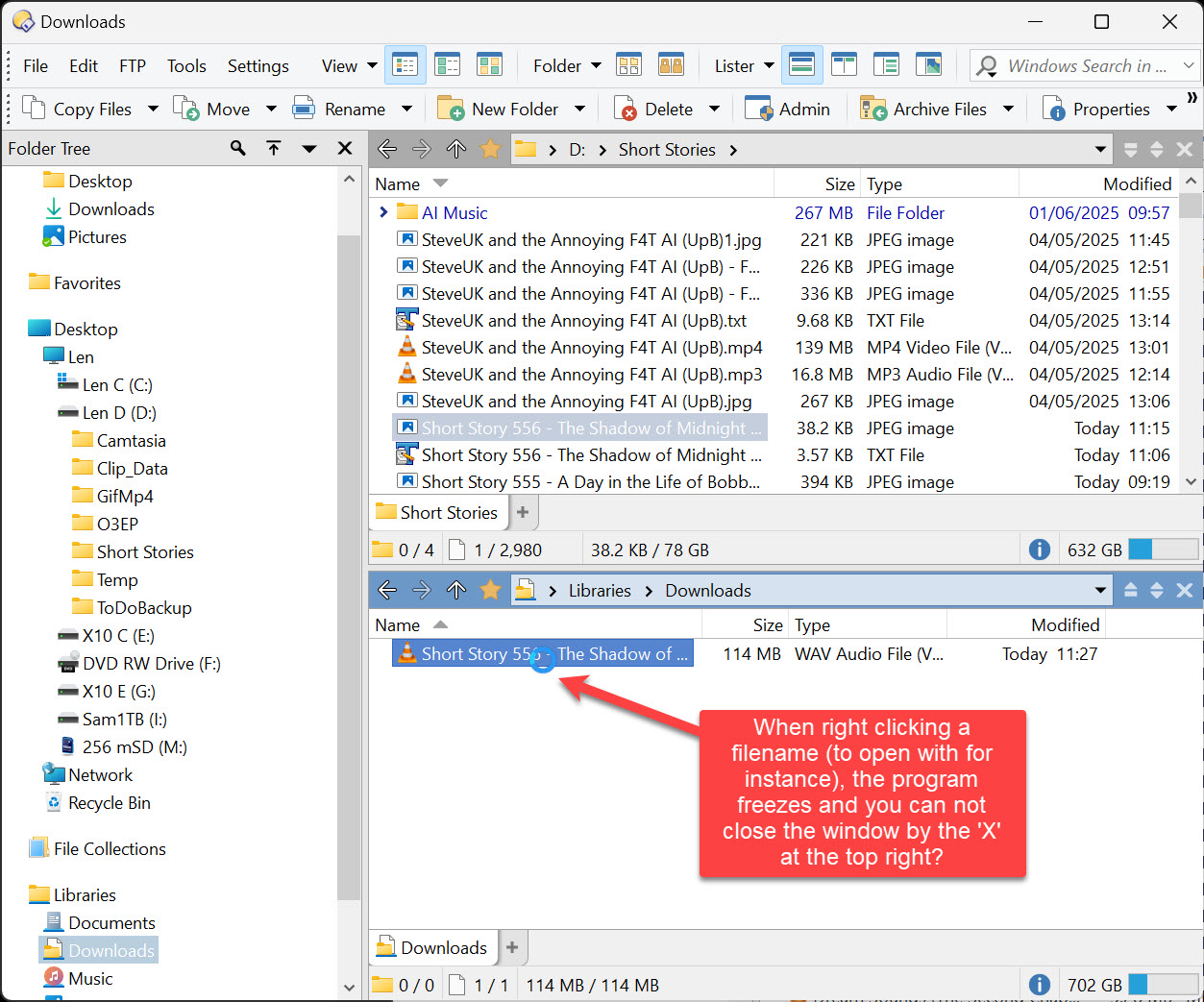Screen dimensions: 1204x1002
Task: Click the search icon in Folder Tree header
Action: [x=237, y=148]
